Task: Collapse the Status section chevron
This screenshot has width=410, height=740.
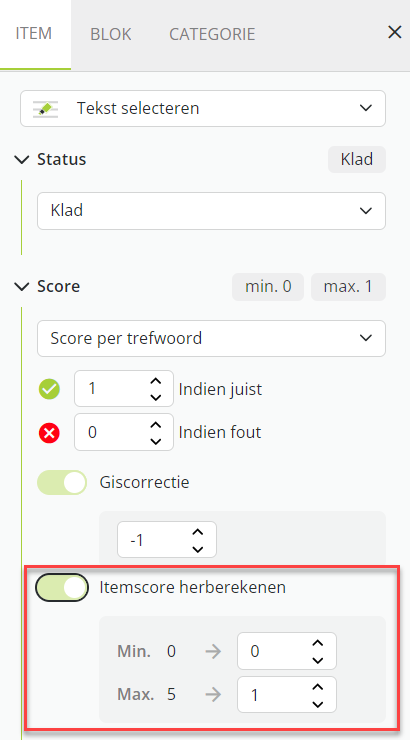Action: pyautogui.click(x=22, y=160)
